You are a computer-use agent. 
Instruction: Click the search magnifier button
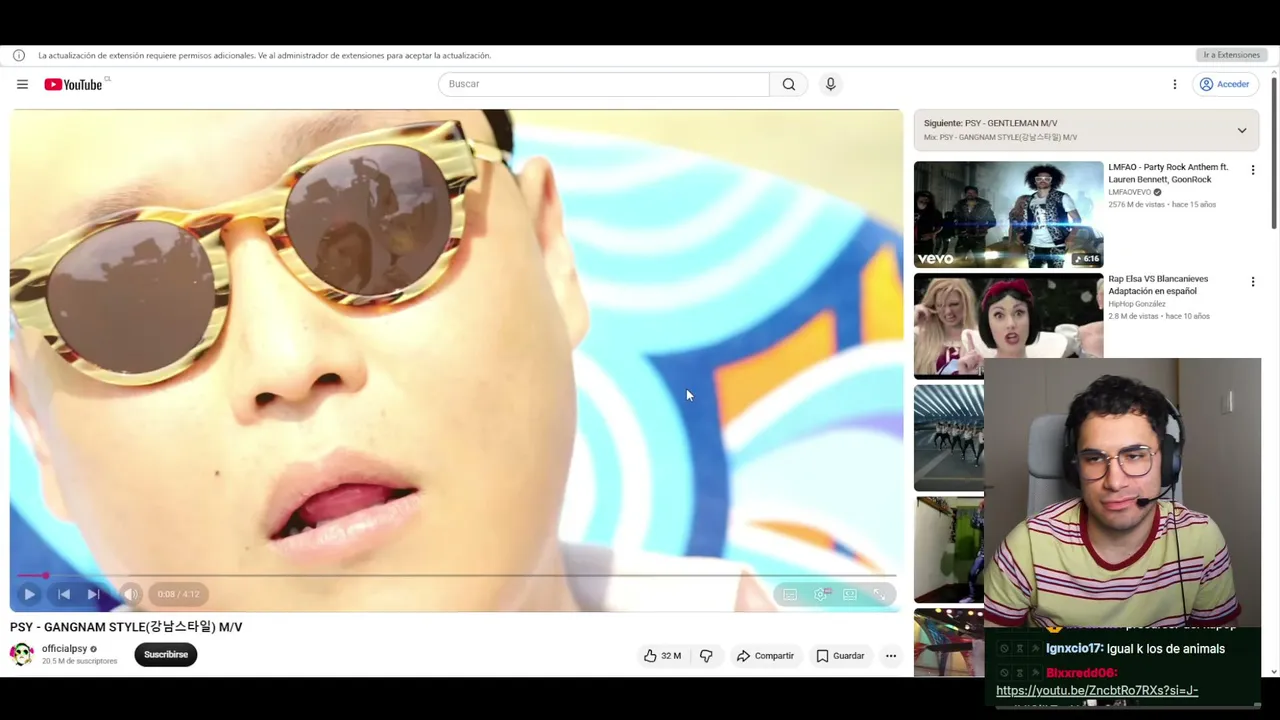click(x=789, y=84)
